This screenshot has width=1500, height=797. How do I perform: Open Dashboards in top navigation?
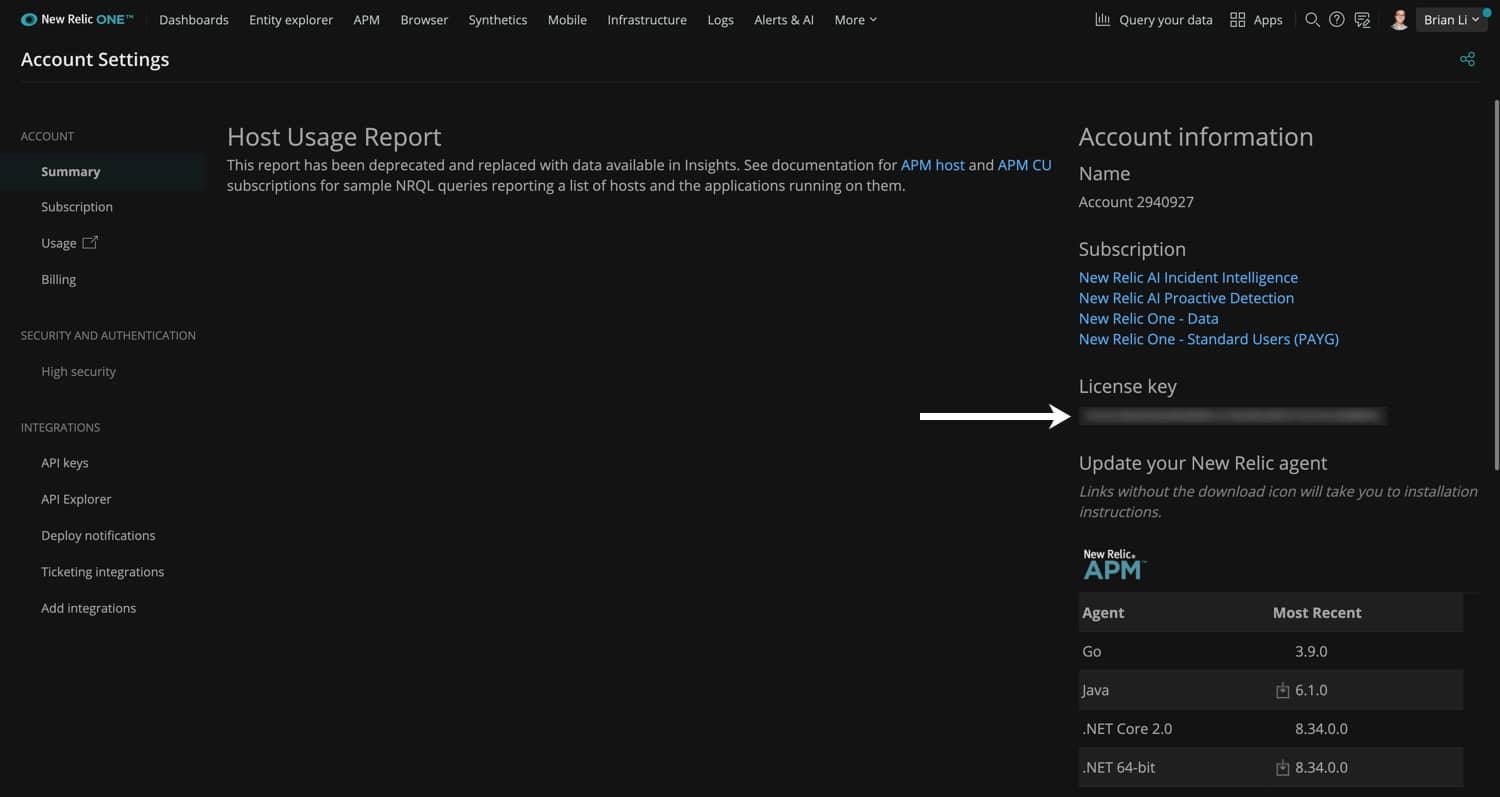(194, 19)
